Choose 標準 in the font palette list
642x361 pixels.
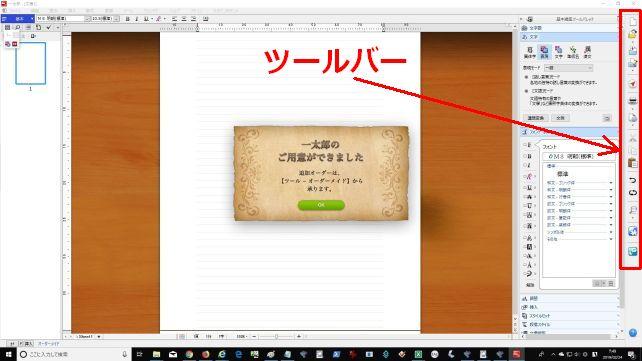tap(563, 174)
